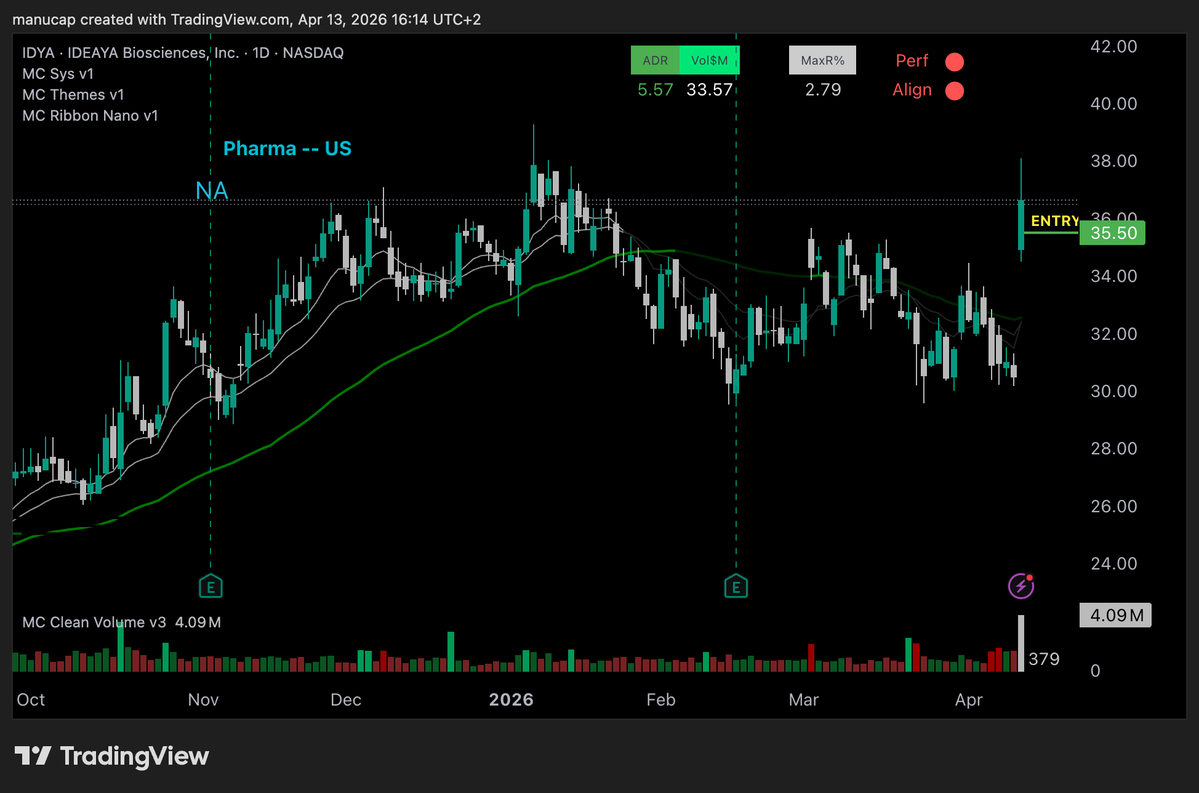Click the Vol$M table header cell
The height and width of the screenshot is (793, 1199).
point(710,60)
